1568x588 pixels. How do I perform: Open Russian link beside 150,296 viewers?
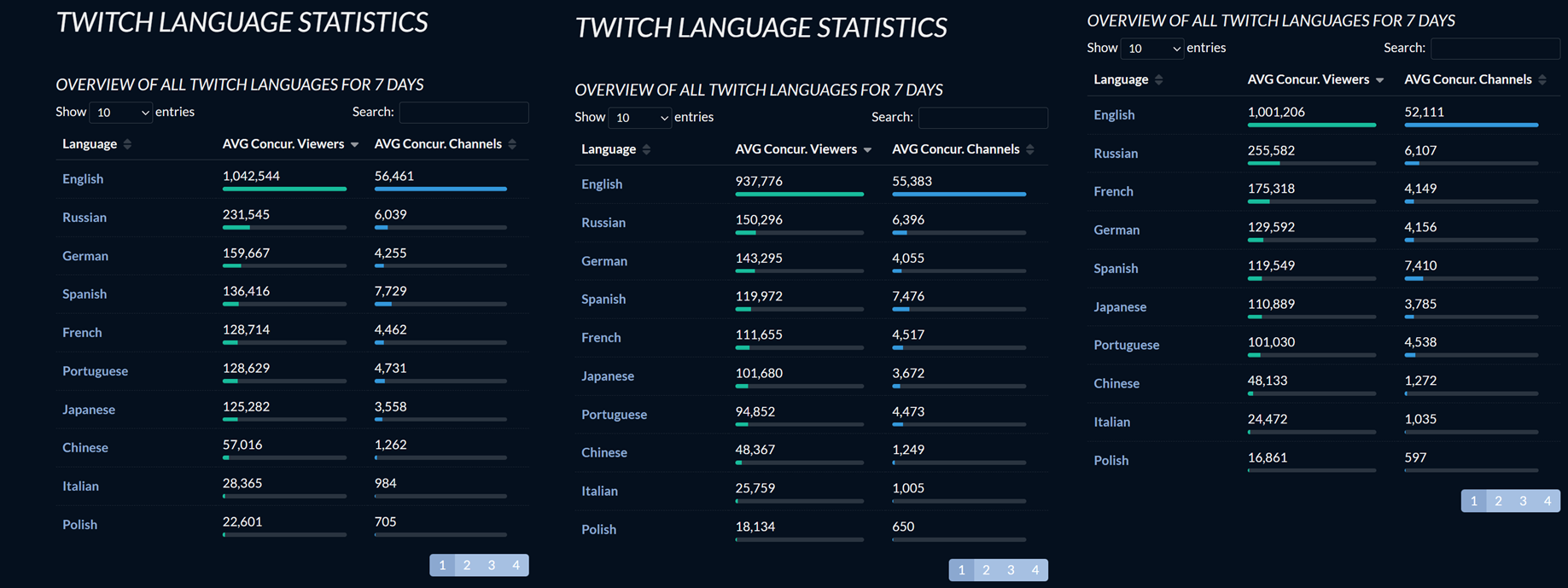tap(603, 222)
